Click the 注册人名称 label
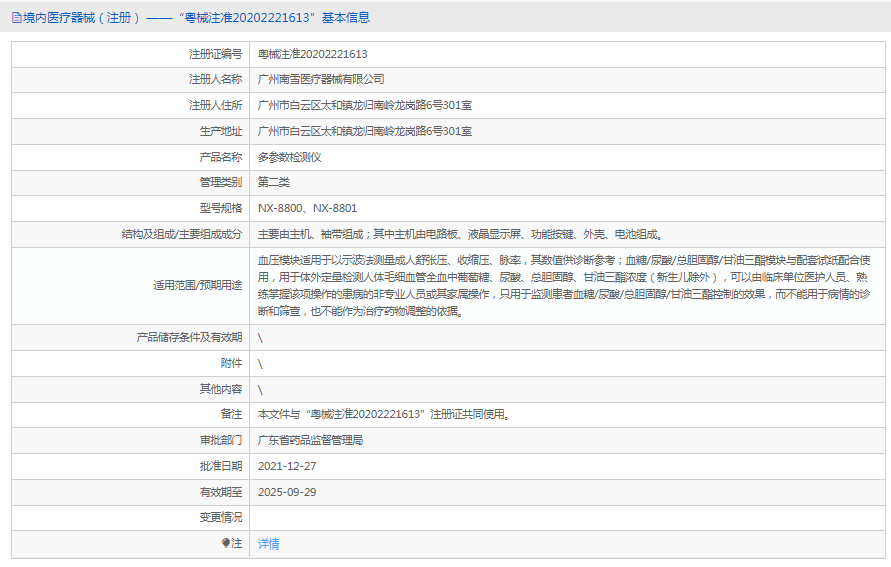The height and width of the screenshot is (567, 891). point(215,80)
